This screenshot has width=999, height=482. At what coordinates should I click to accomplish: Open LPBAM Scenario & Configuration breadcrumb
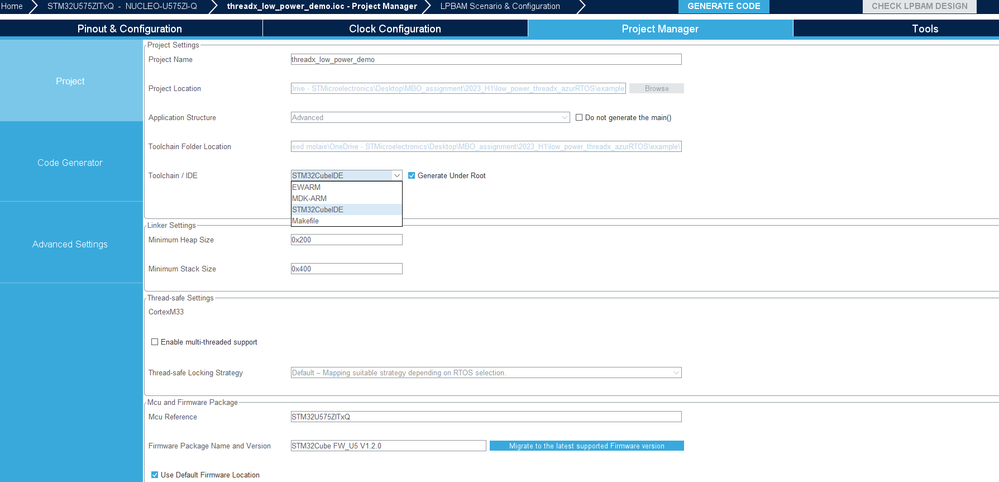pos(500,6)
